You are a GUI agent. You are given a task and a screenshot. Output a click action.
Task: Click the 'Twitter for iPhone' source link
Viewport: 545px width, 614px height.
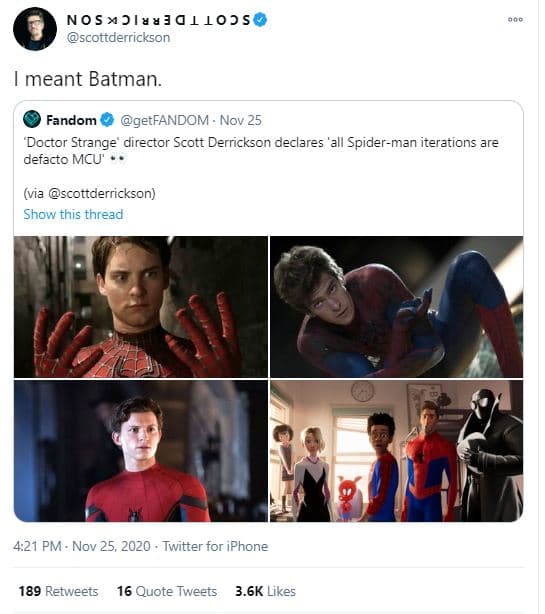tap(215, 546)
